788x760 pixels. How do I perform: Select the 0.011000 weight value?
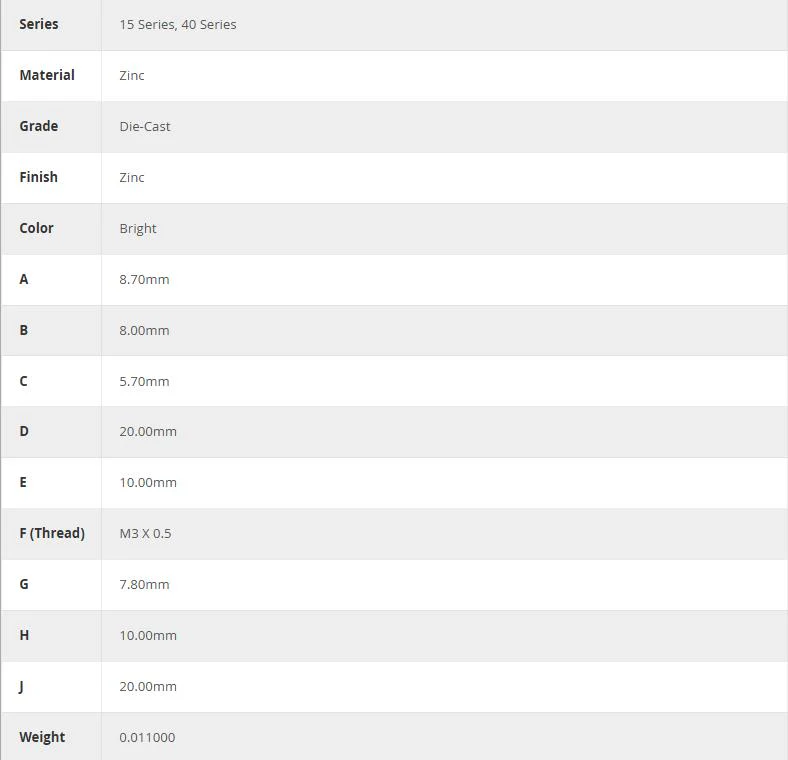(x=147, y=737)
